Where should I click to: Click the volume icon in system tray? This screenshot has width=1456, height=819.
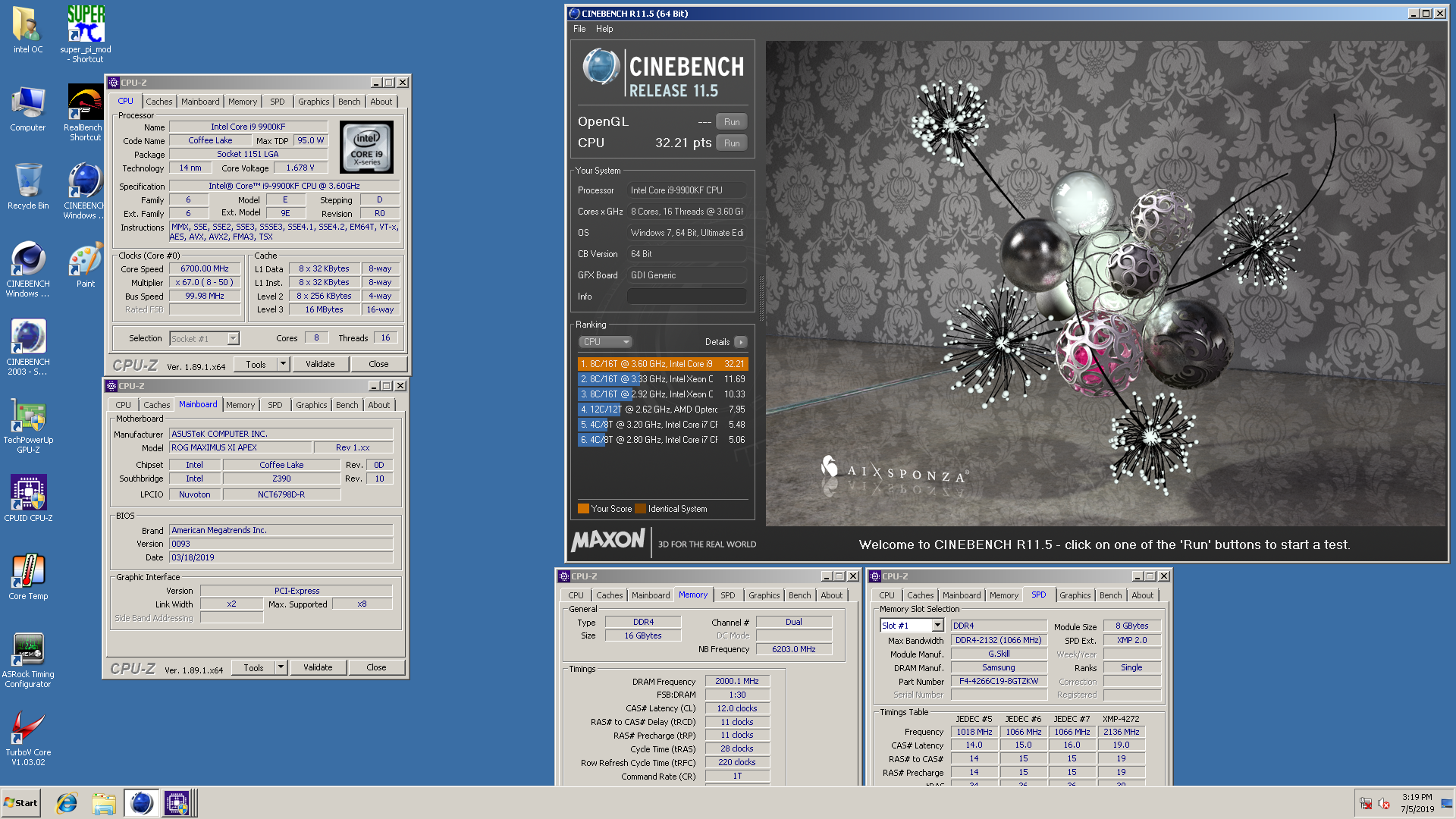[1384, 804]
